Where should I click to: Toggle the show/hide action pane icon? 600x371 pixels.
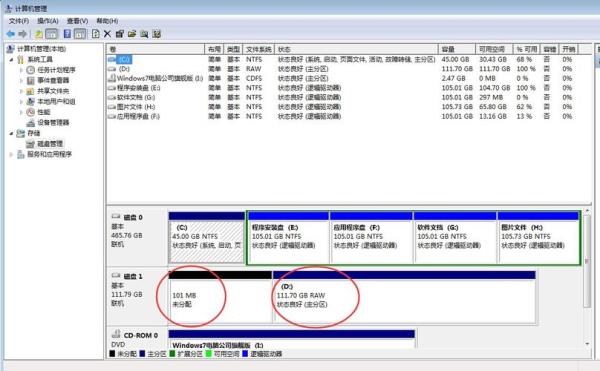tap(80, 34)
